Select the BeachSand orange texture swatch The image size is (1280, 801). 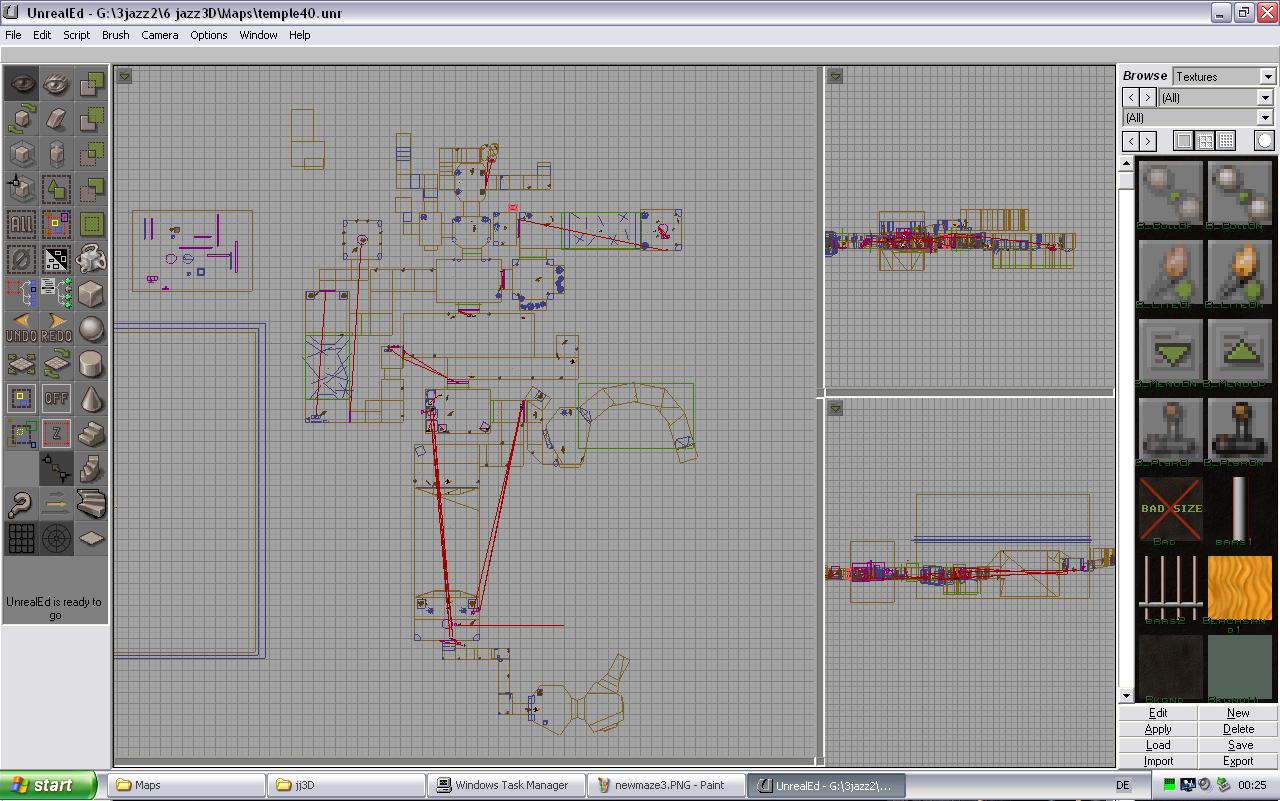point(1240,588)
